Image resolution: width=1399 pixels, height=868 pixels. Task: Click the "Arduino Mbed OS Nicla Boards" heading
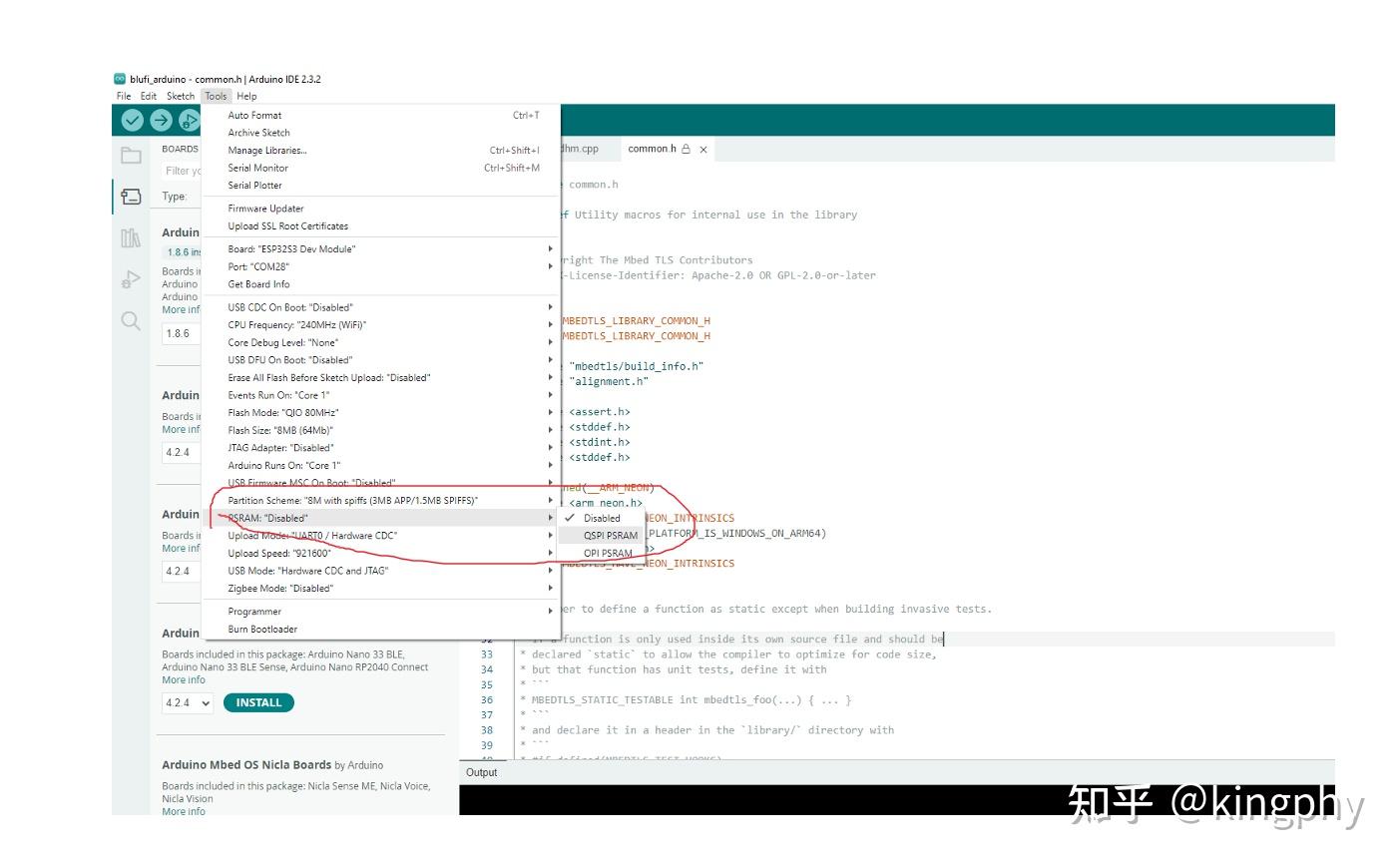click(x=246, y=765)
